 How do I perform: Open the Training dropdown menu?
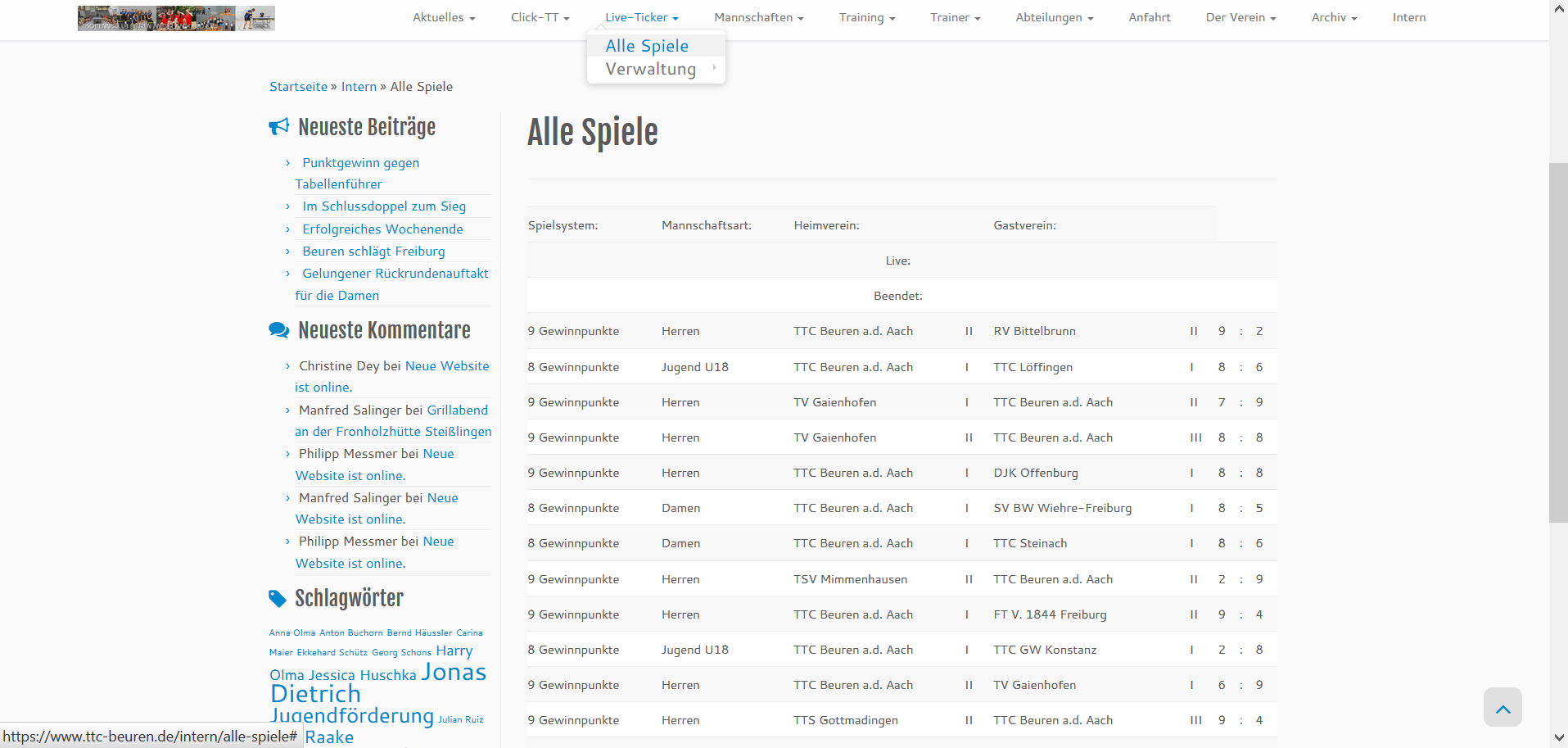pos(866,17)
